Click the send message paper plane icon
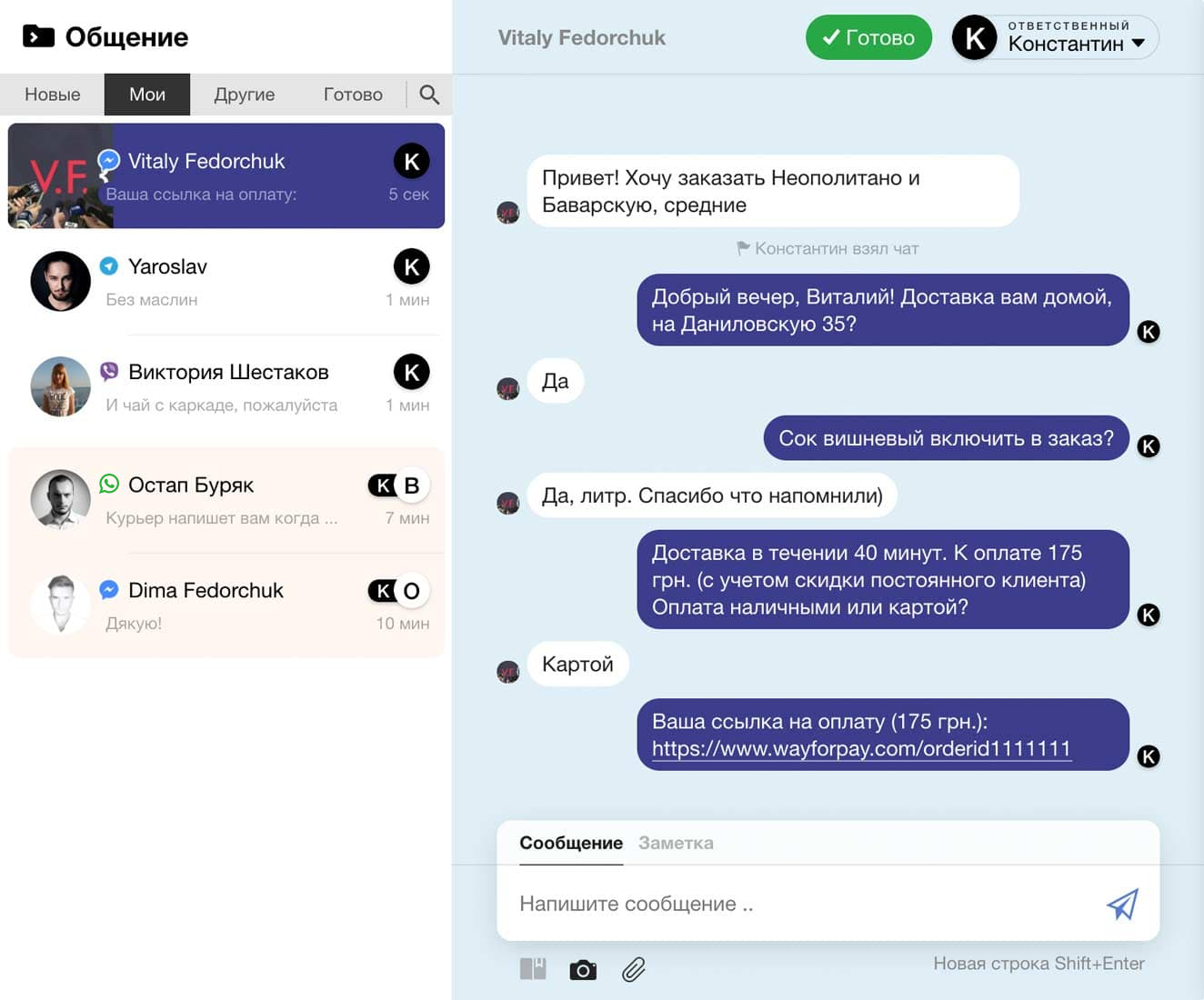This screenshot has height=1000, width=1204. pyautogui.click(x=1122, y=904)
